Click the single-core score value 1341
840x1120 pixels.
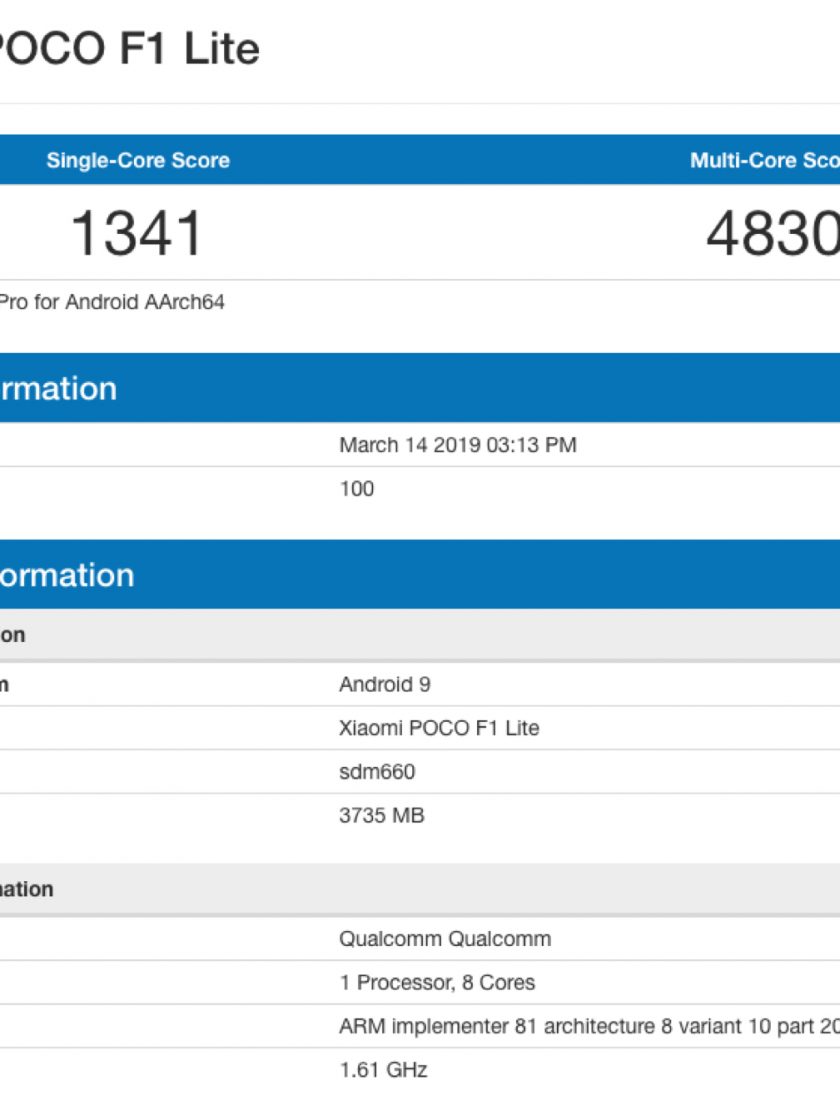(138, 234)
